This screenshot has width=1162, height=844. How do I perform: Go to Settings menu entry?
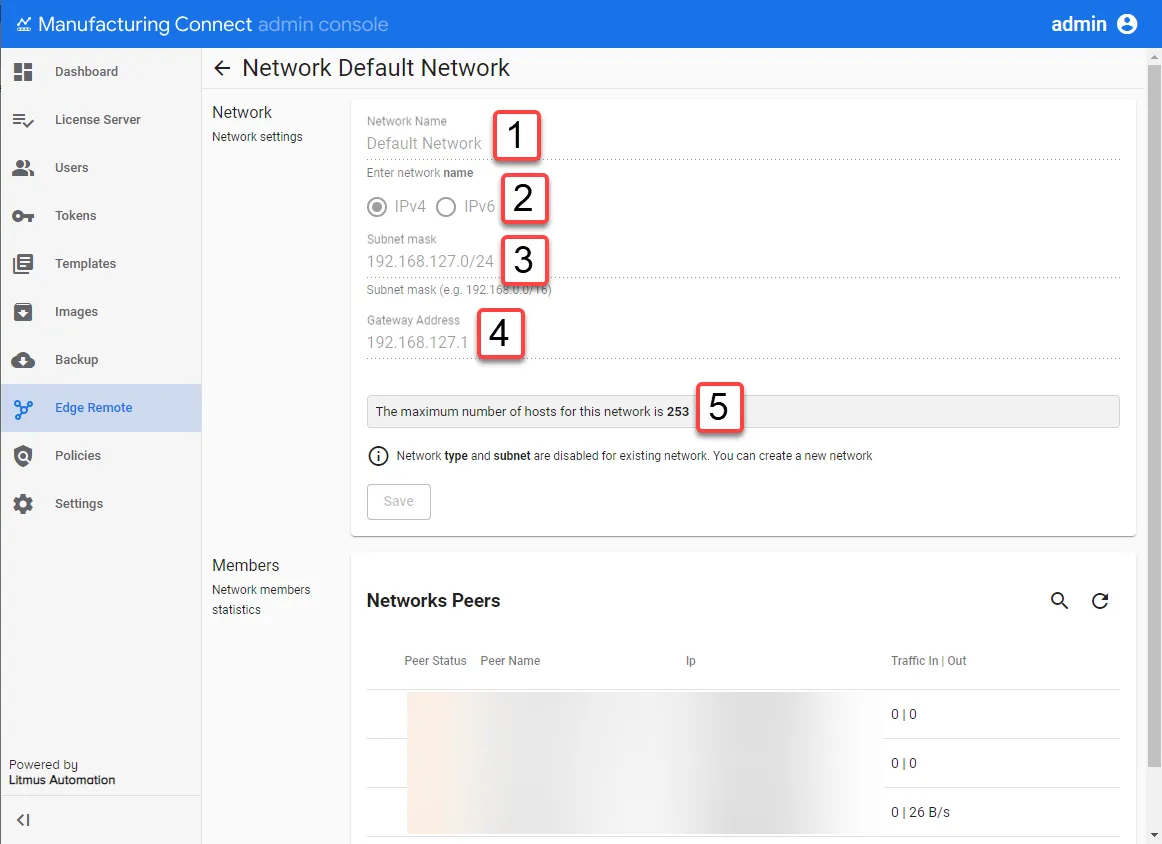point(102,504)
